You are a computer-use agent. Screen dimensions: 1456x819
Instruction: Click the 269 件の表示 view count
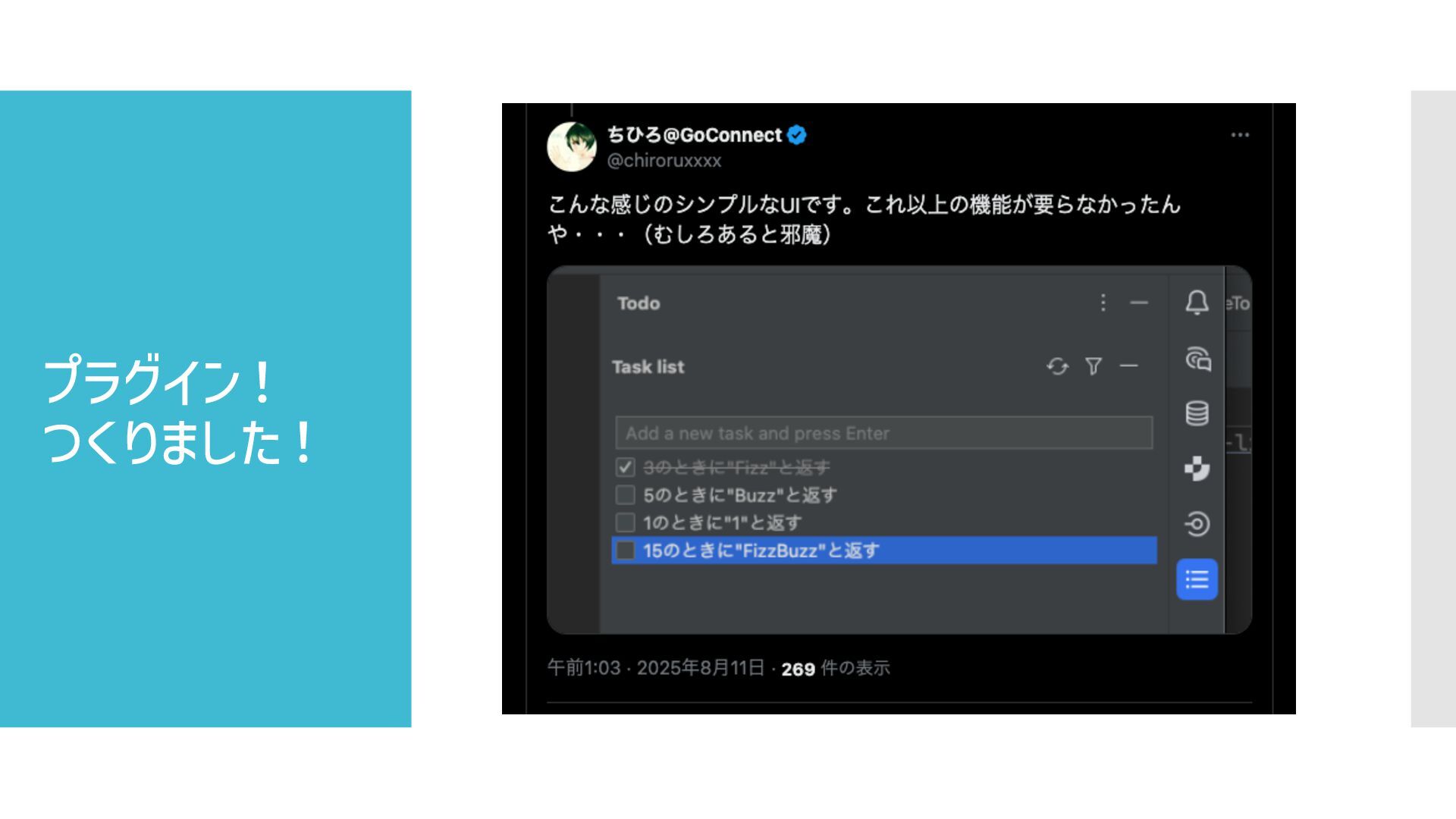(x=835, y=668)
